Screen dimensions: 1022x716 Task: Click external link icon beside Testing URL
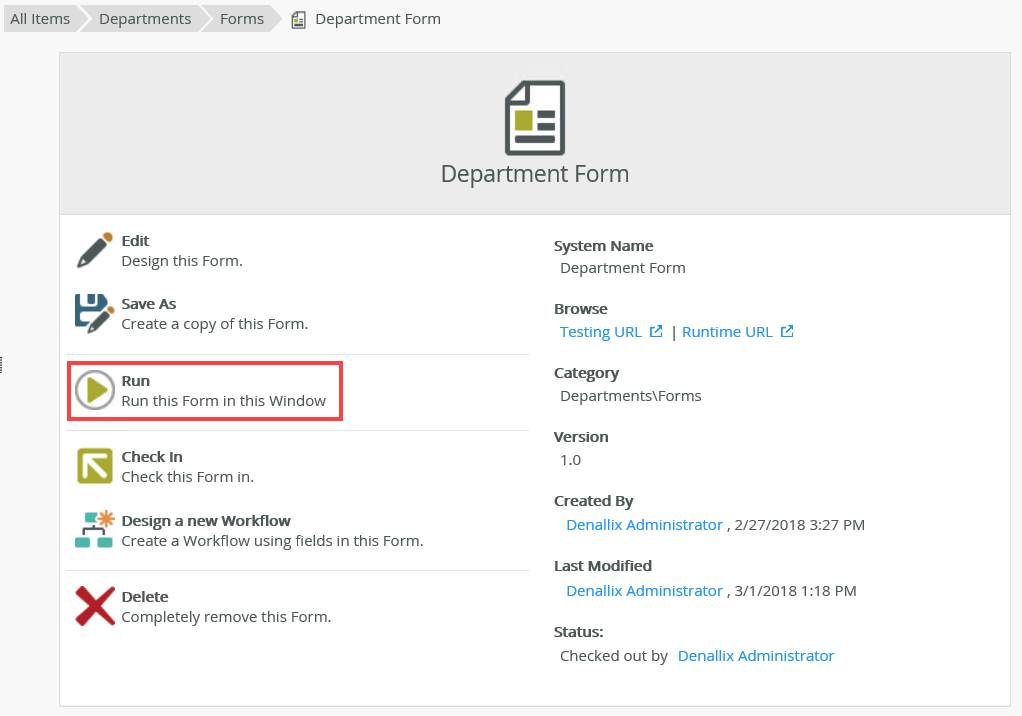tap(656, 332)
